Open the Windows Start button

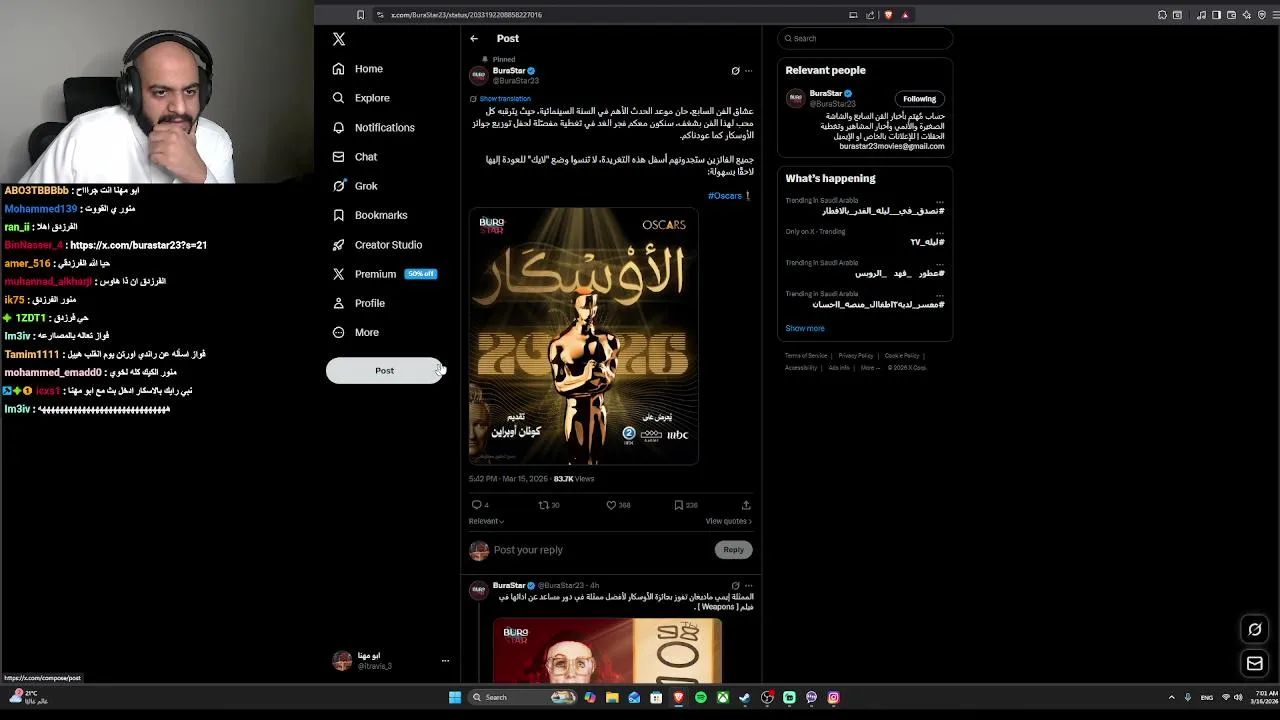click(x=455, y=697)
